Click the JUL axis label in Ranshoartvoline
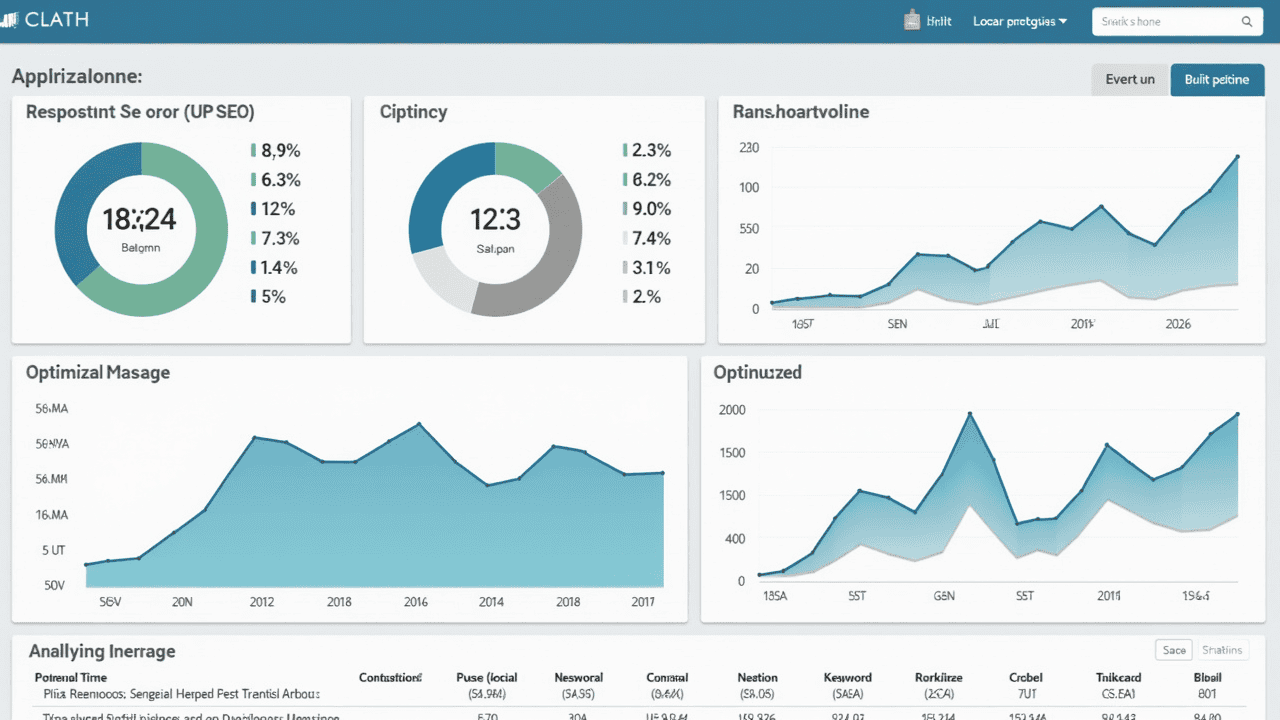 click(991, 324)
